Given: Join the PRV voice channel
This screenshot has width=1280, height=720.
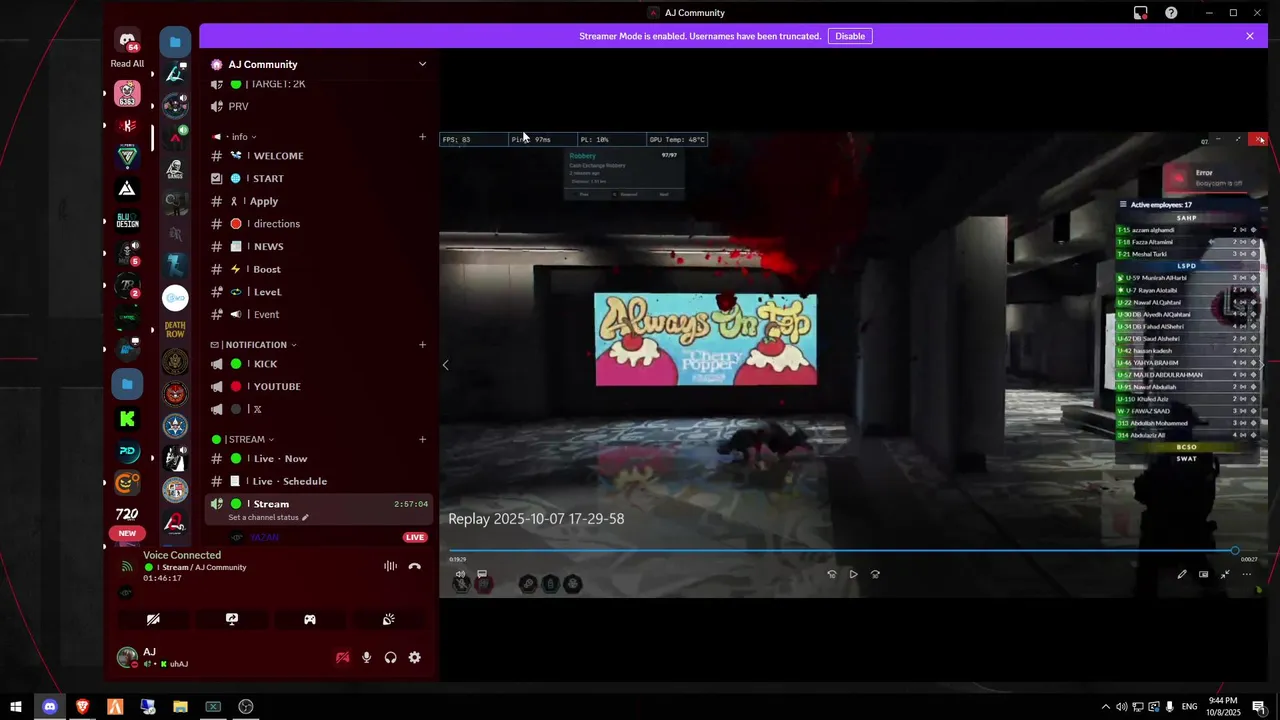Looking at the screenshot, I should click(319, 106).
